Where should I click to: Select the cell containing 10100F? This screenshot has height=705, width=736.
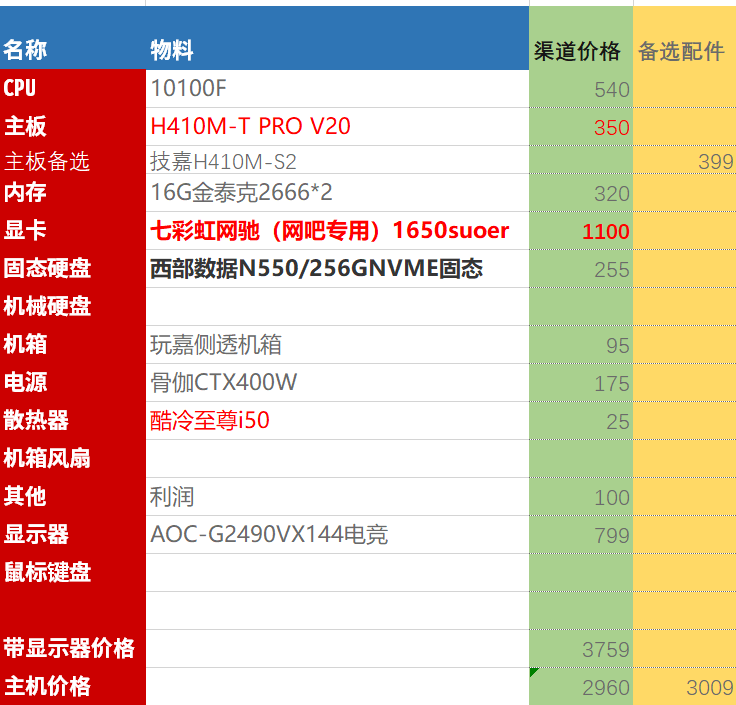coord(337,89)
